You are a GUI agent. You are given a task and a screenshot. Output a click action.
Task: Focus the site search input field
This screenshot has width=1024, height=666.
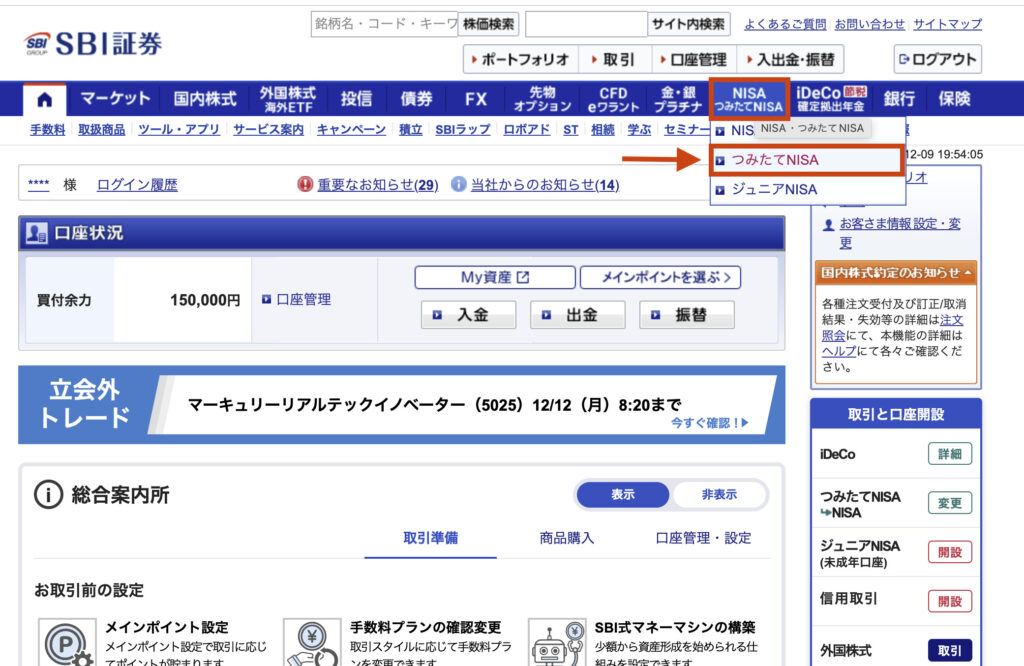(x=586, y=24)
